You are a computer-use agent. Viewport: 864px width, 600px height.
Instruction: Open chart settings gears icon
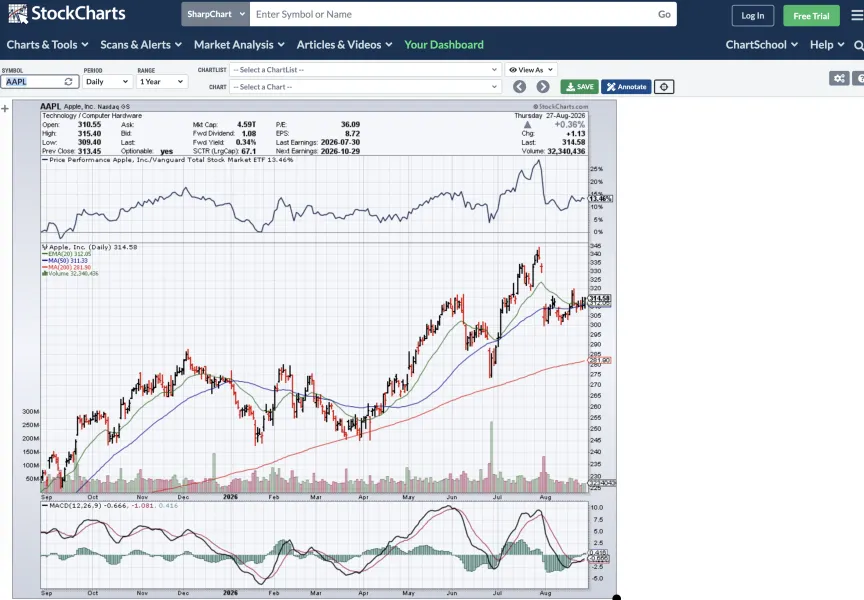click(839, 78)
